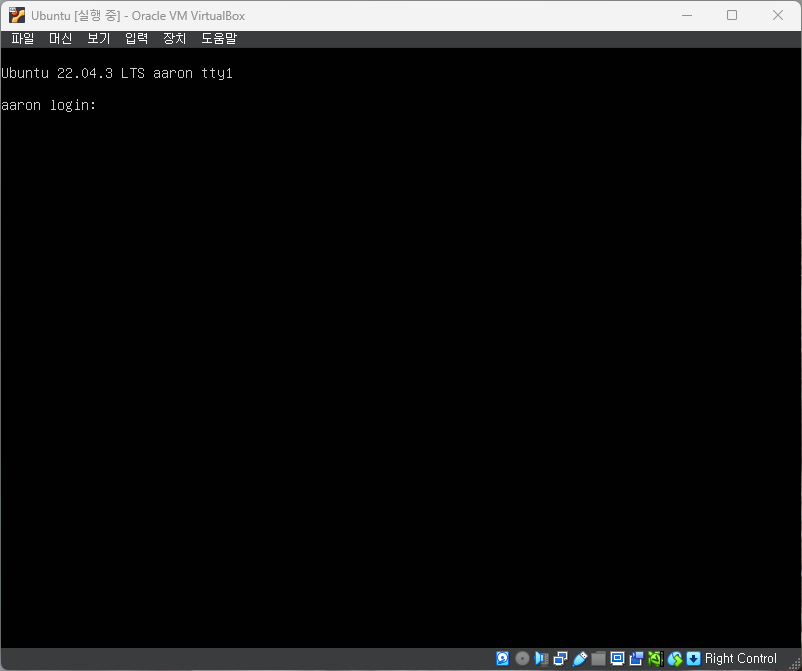Click the recording status icon
802x671 pixels.
(636, 658)
